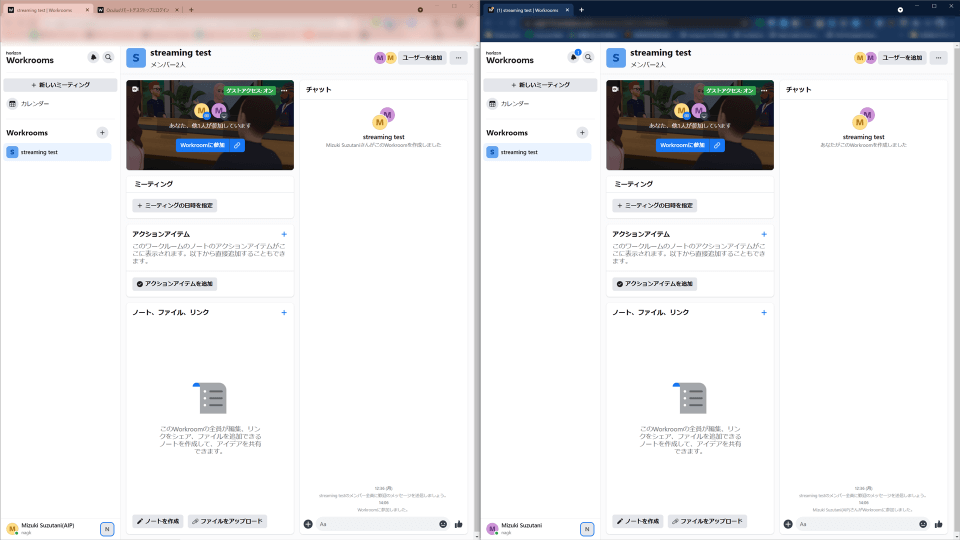This screenshot has height=540, width=960.
Task: Switch to Oculus remote desktop browser tab
Action: click(135, 9)
